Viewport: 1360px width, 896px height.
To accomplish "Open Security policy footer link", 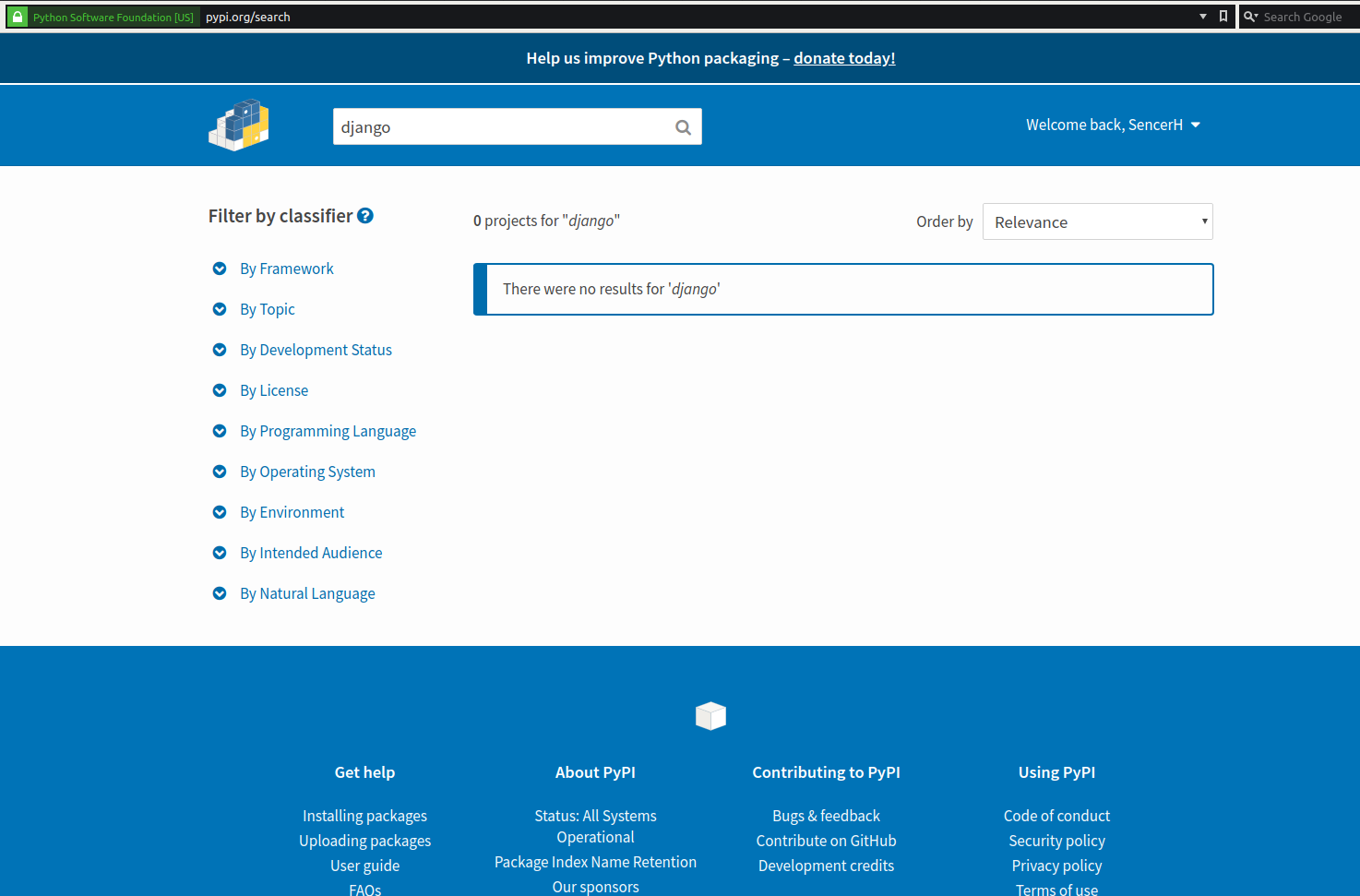I will tap(1056, 841).
